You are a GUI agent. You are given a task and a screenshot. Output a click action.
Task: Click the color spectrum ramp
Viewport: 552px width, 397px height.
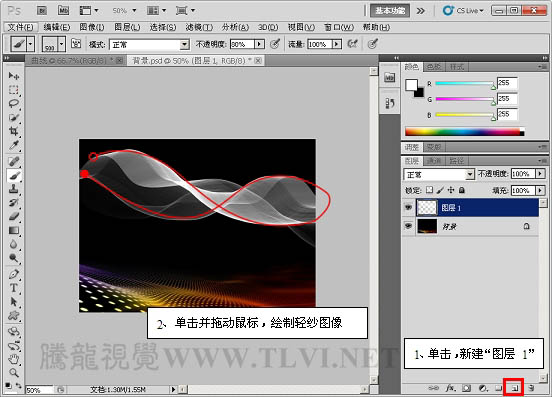464,132
